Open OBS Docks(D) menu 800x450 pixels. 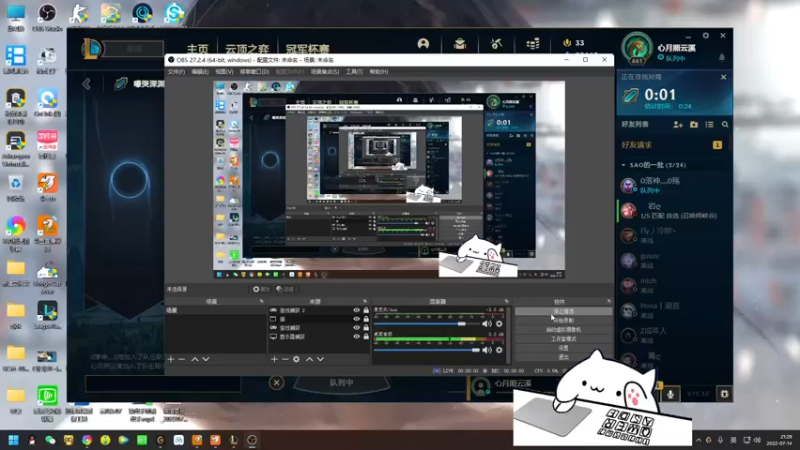click(x=254, y=72)
